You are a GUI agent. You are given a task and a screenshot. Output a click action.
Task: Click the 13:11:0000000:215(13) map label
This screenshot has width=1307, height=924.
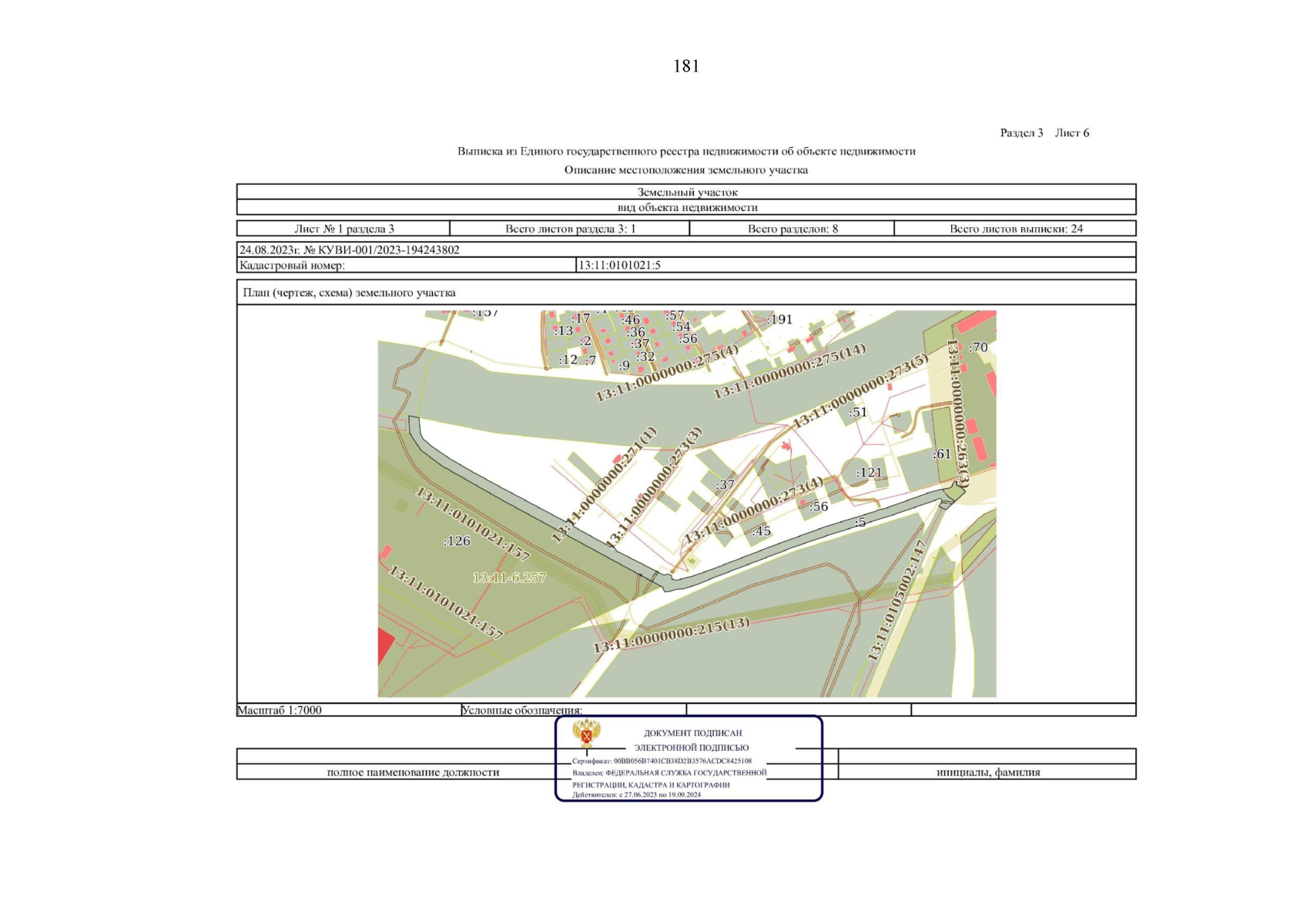(x=671, y=635)
